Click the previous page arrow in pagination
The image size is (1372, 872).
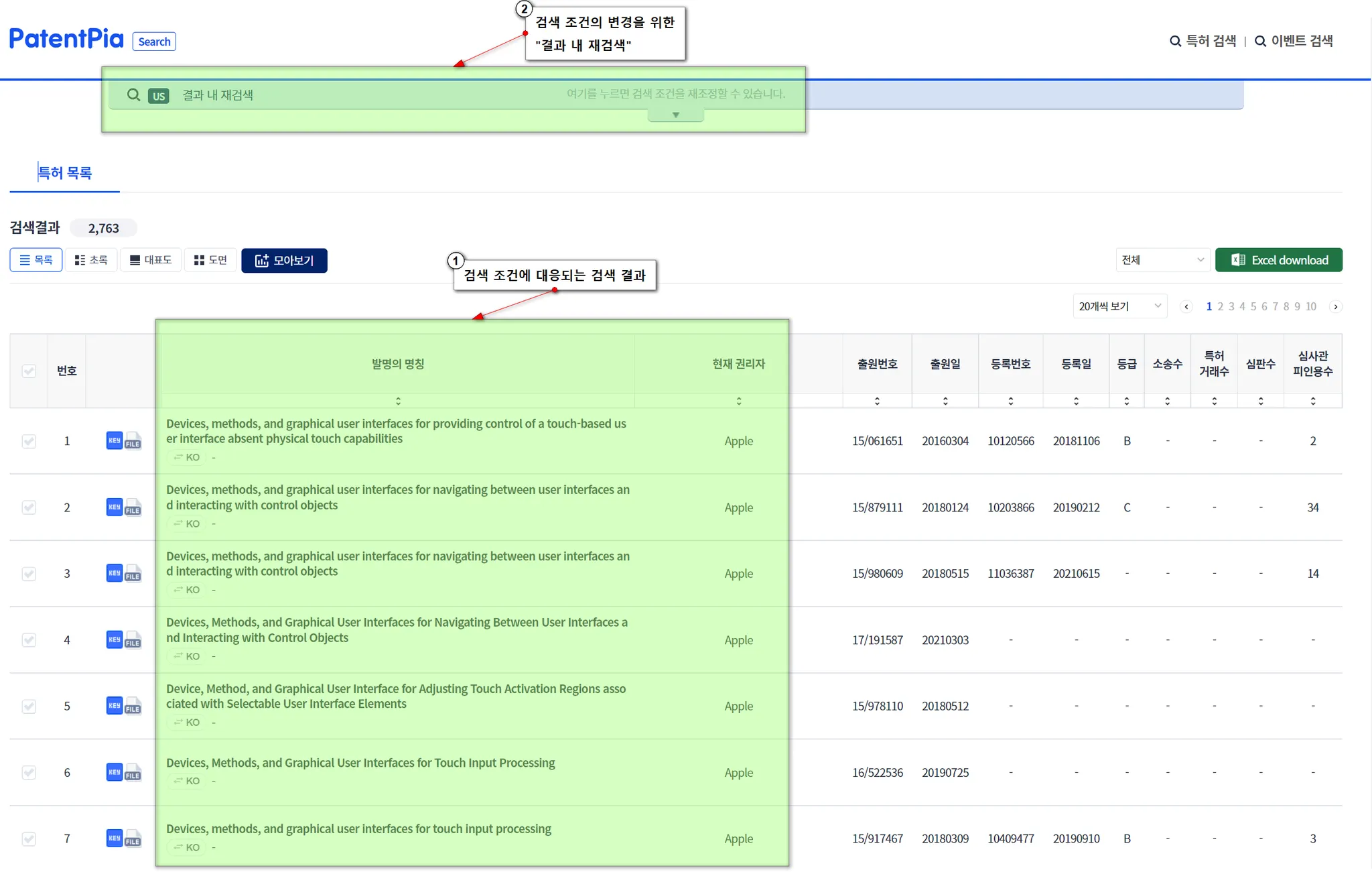(x=1186, y=306)
